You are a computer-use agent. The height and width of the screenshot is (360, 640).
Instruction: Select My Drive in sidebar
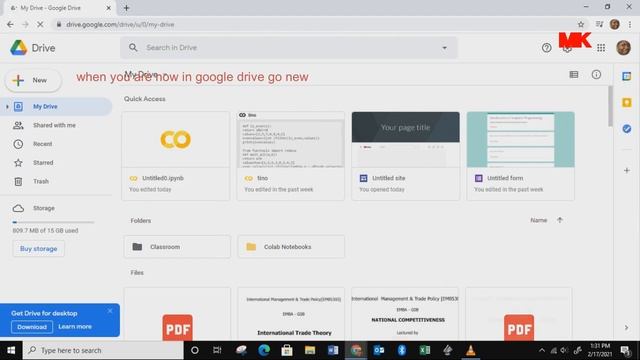(56, 107)
